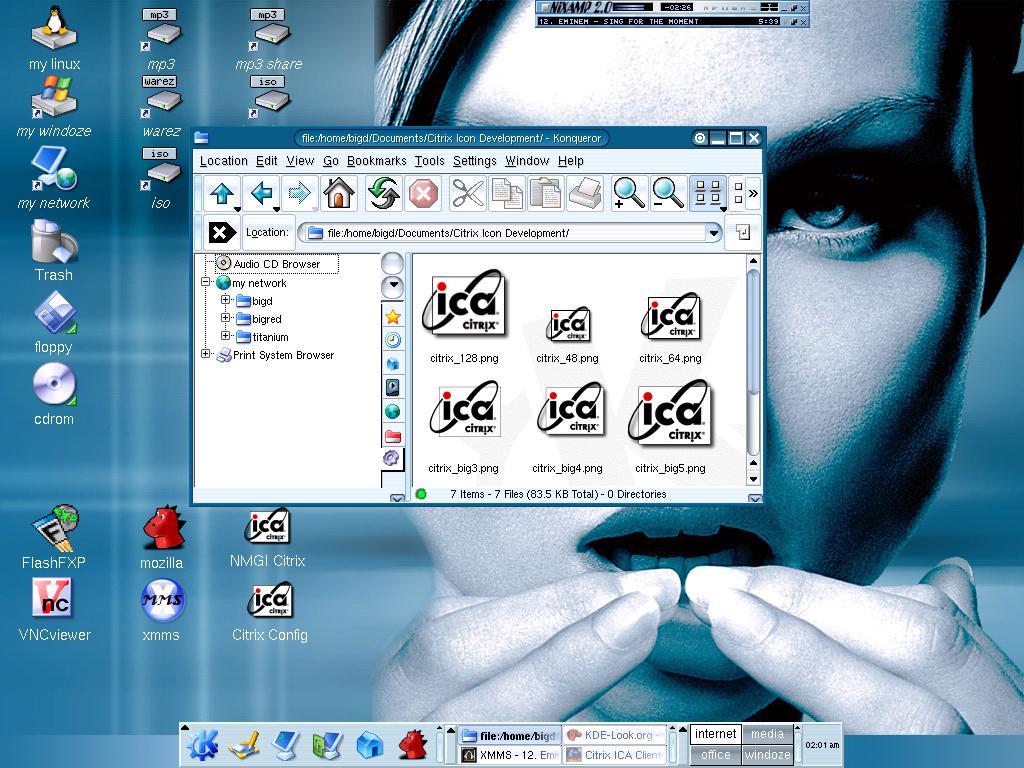
Task: Open Home Folder sidebar tab icon
Action: coord(393,364)
